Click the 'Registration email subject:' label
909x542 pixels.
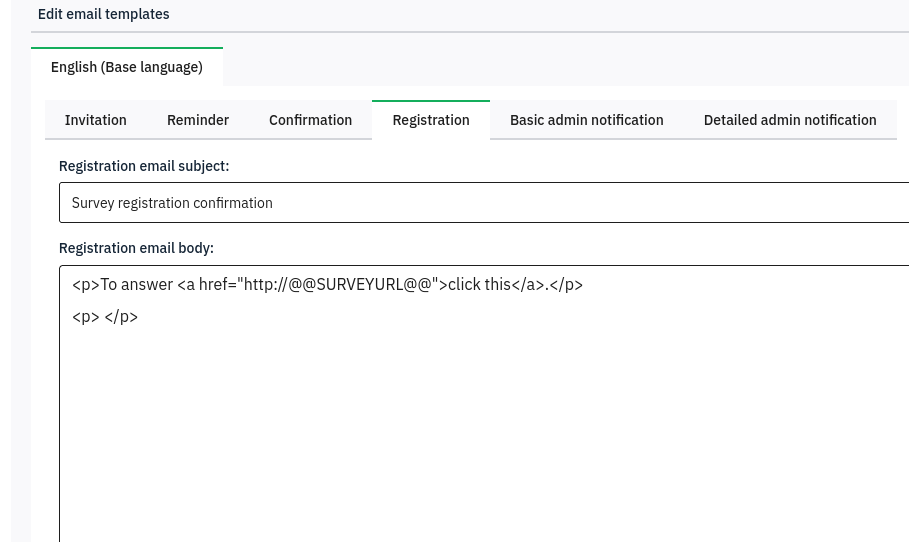[144, 166]
